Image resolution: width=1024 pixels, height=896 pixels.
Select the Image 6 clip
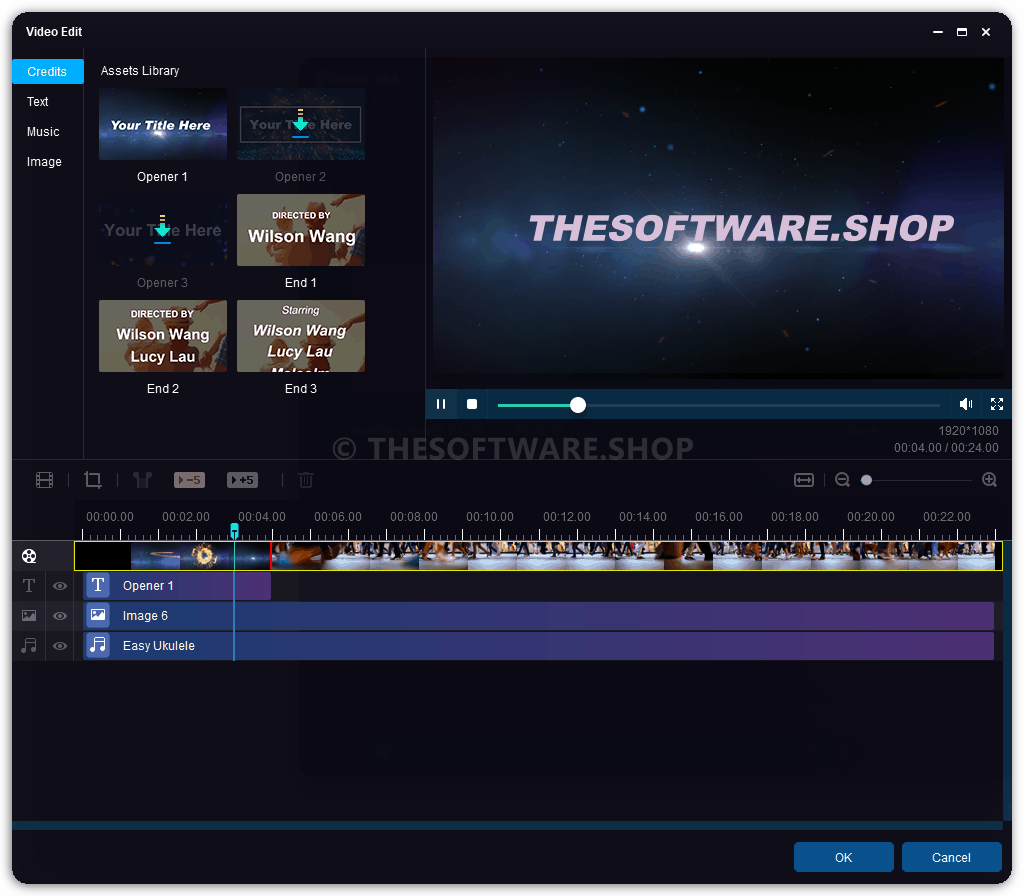(x=539, y=616)
